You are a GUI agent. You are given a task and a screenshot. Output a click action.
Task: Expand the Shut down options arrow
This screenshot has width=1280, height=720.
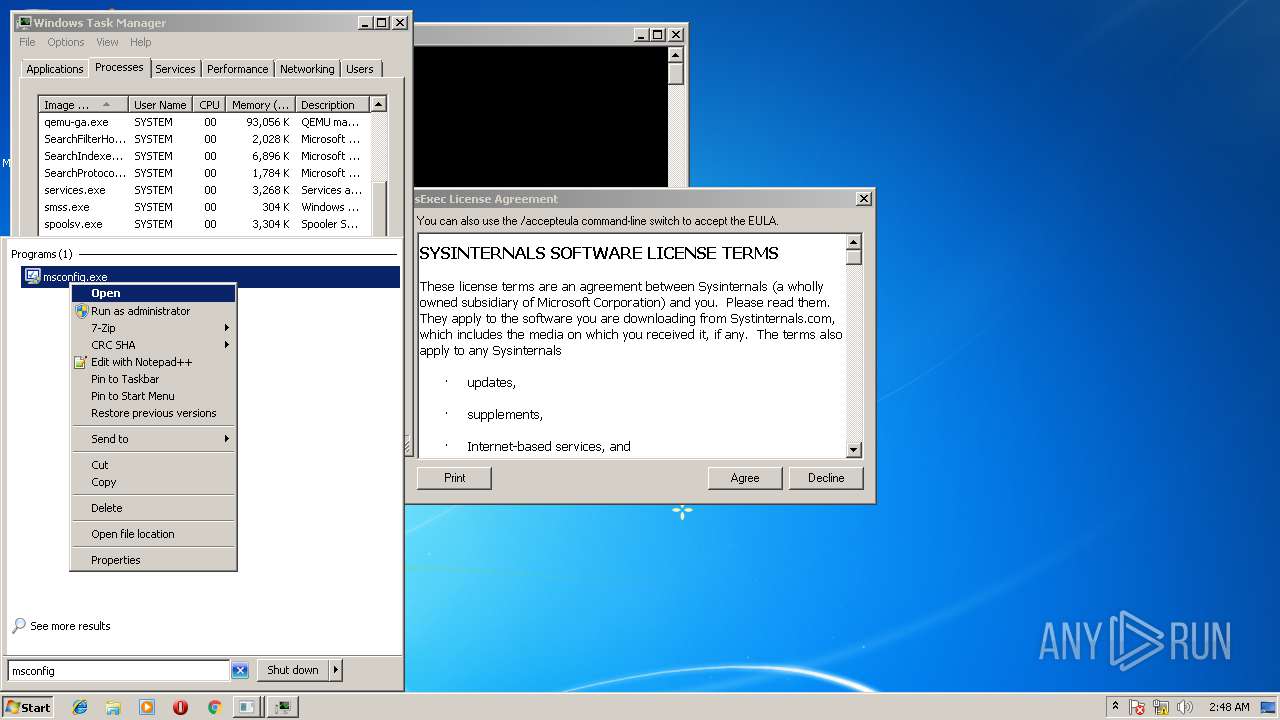336,670
